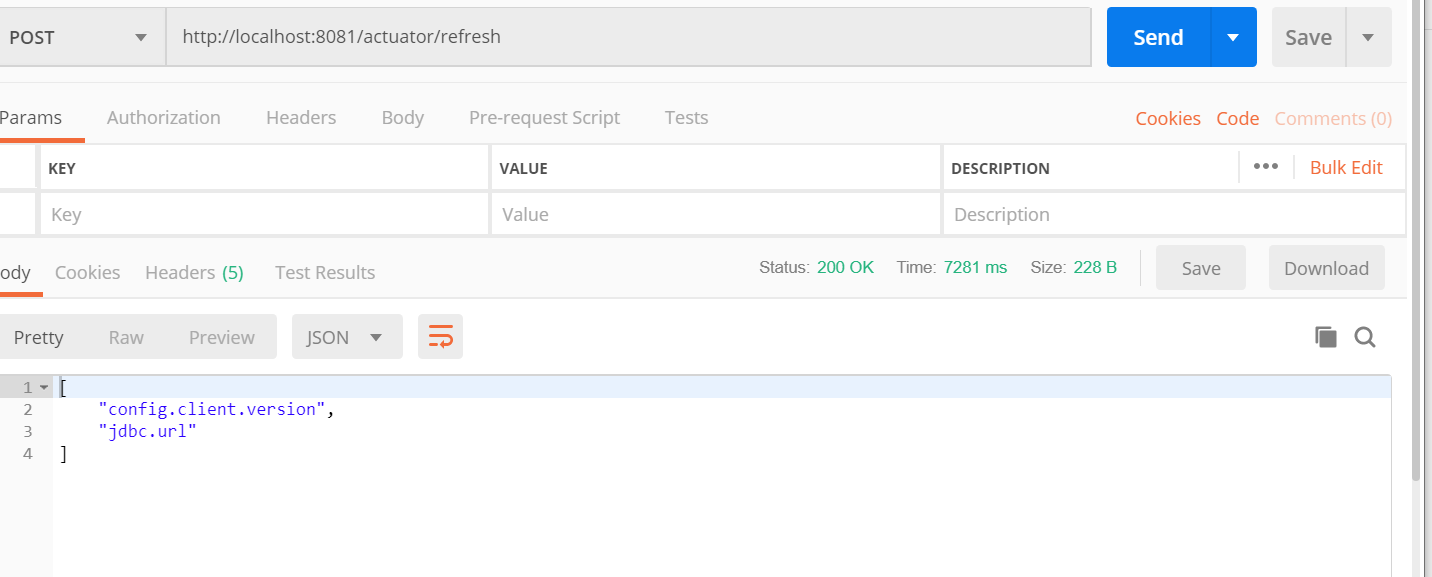Open the three-dots column options

[1266, 166]
